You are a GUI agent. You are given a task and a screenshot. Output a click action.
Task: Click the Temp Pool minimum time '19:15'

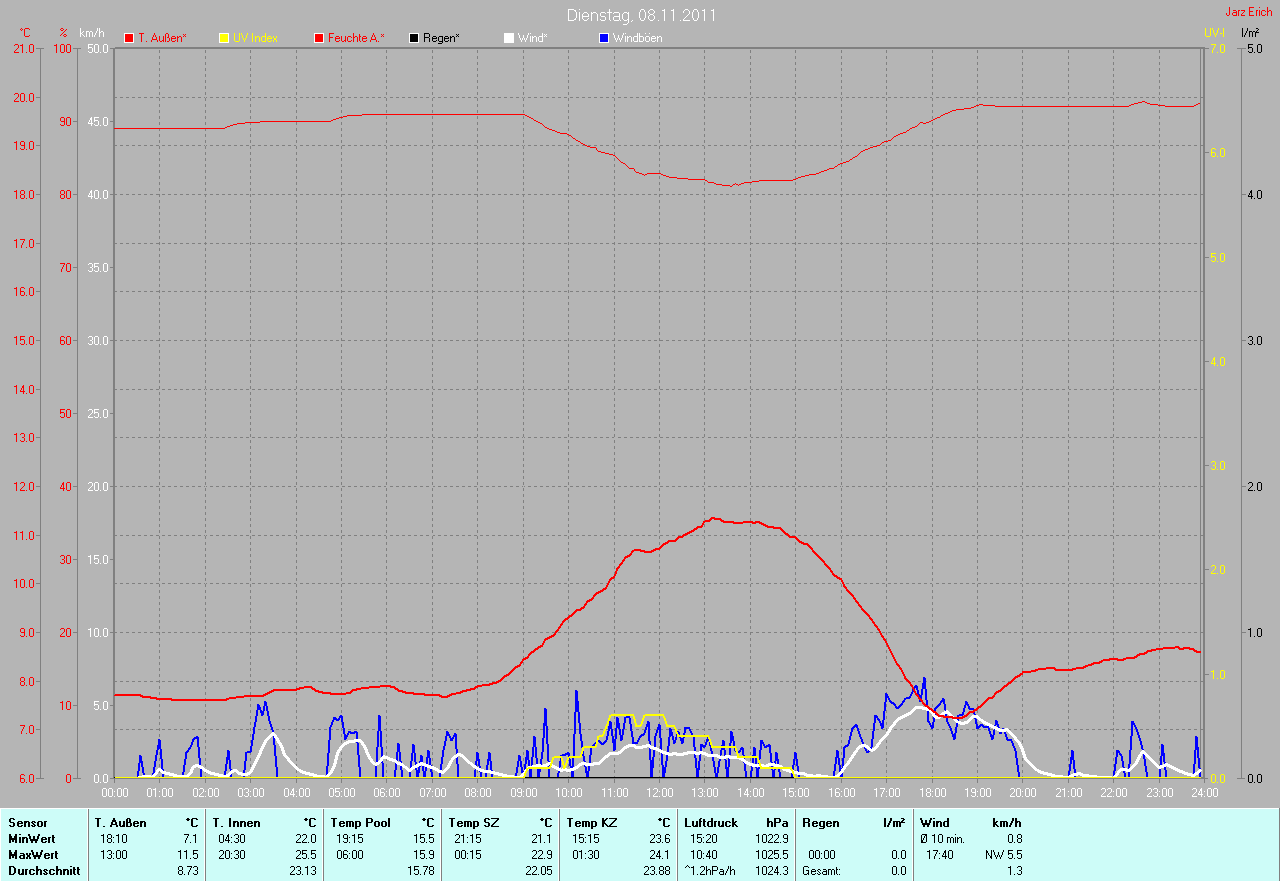pos(350,838)
